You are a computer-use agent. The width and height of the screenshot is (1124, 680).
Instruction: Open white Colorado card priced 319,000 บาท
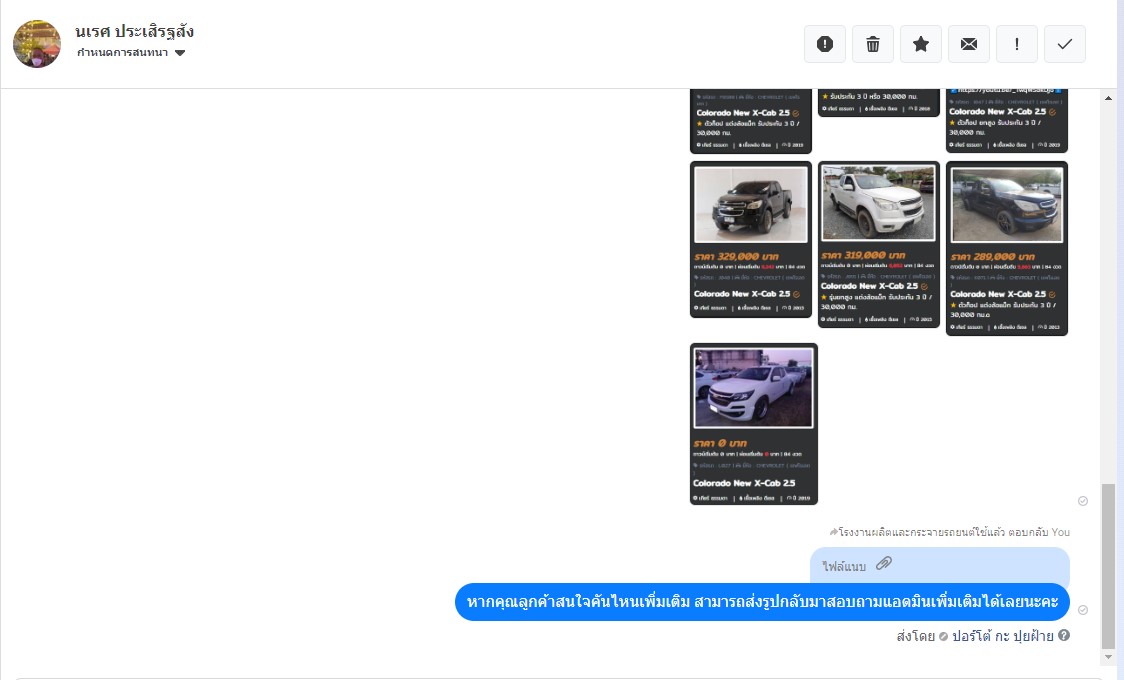pyautogui.click(x=878, y=244)
